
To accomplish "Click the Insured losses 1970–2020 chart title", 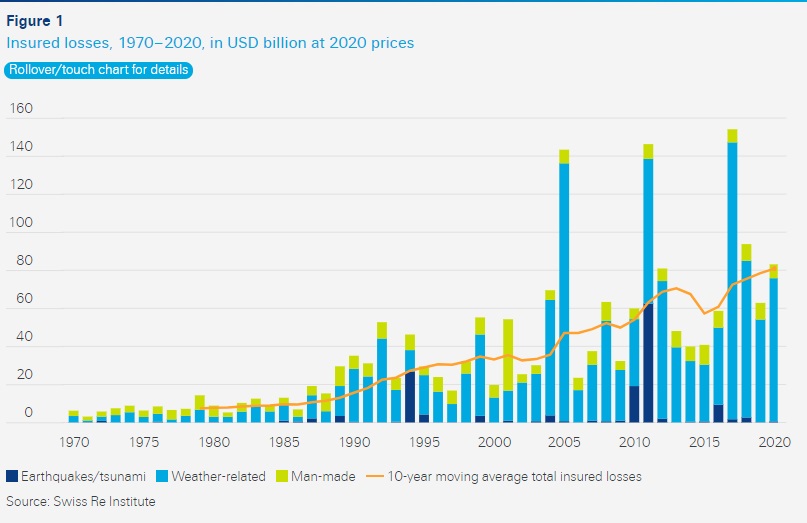I will [210, 43].
